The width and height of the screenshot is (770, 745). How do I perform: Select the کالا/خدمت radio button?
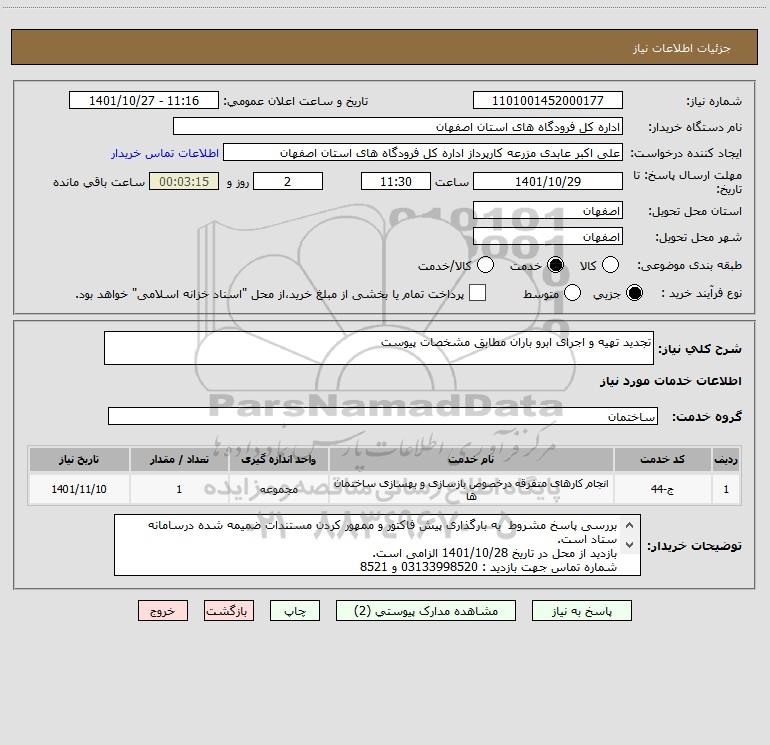click(485, 265)
